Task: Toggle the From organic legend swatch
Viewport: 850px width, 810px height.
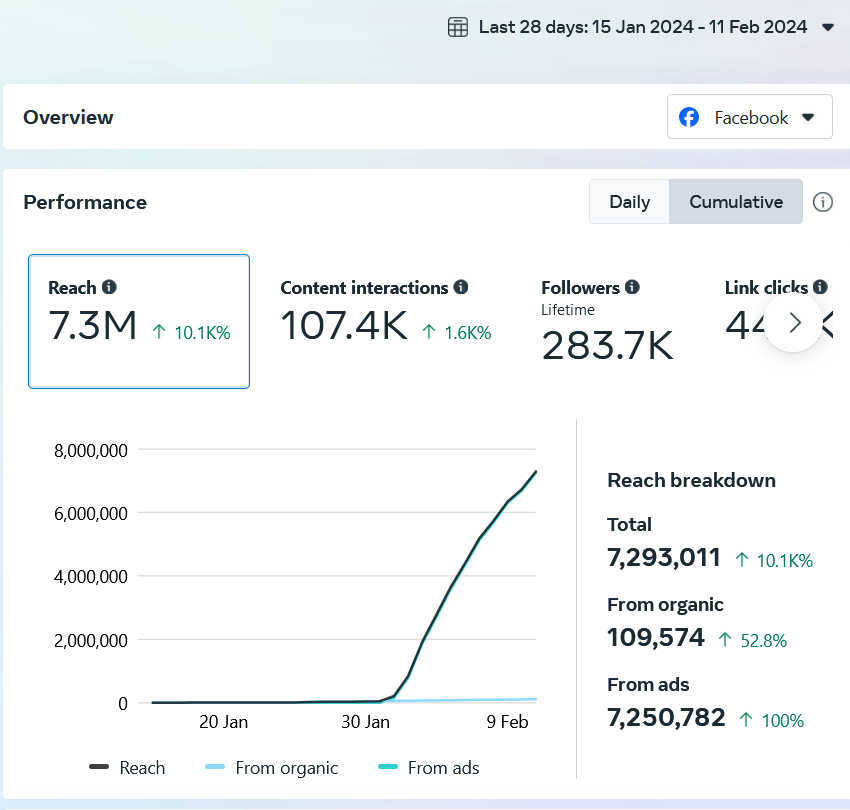Action: tap(215, 768)
